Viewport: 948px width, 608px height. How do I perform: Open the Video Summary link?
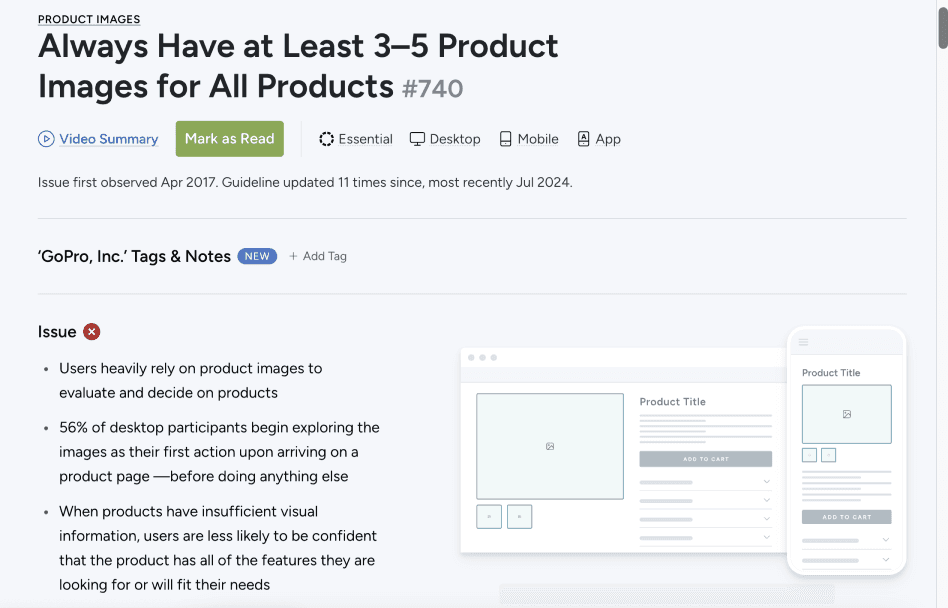(x=109, y=139)
